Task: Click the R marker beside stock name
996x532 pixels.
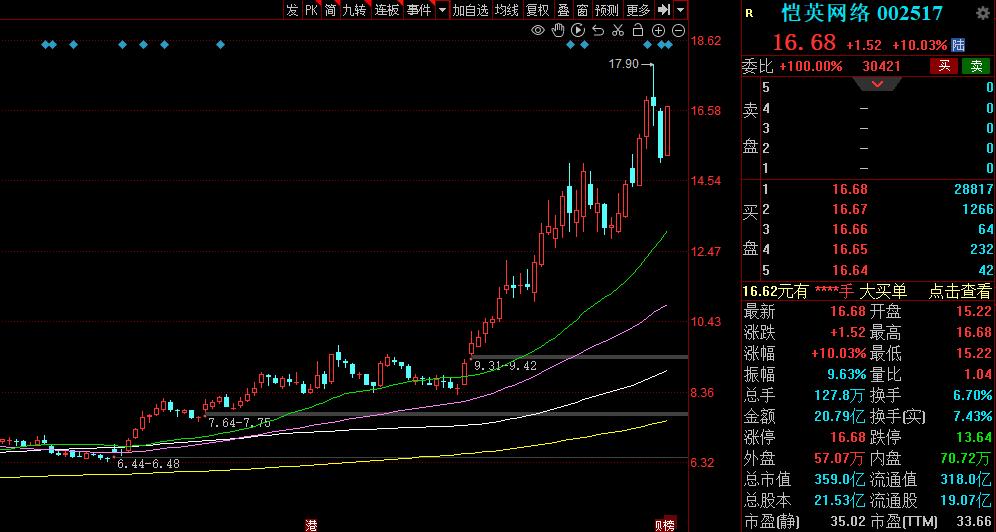Action: (750, 13)
